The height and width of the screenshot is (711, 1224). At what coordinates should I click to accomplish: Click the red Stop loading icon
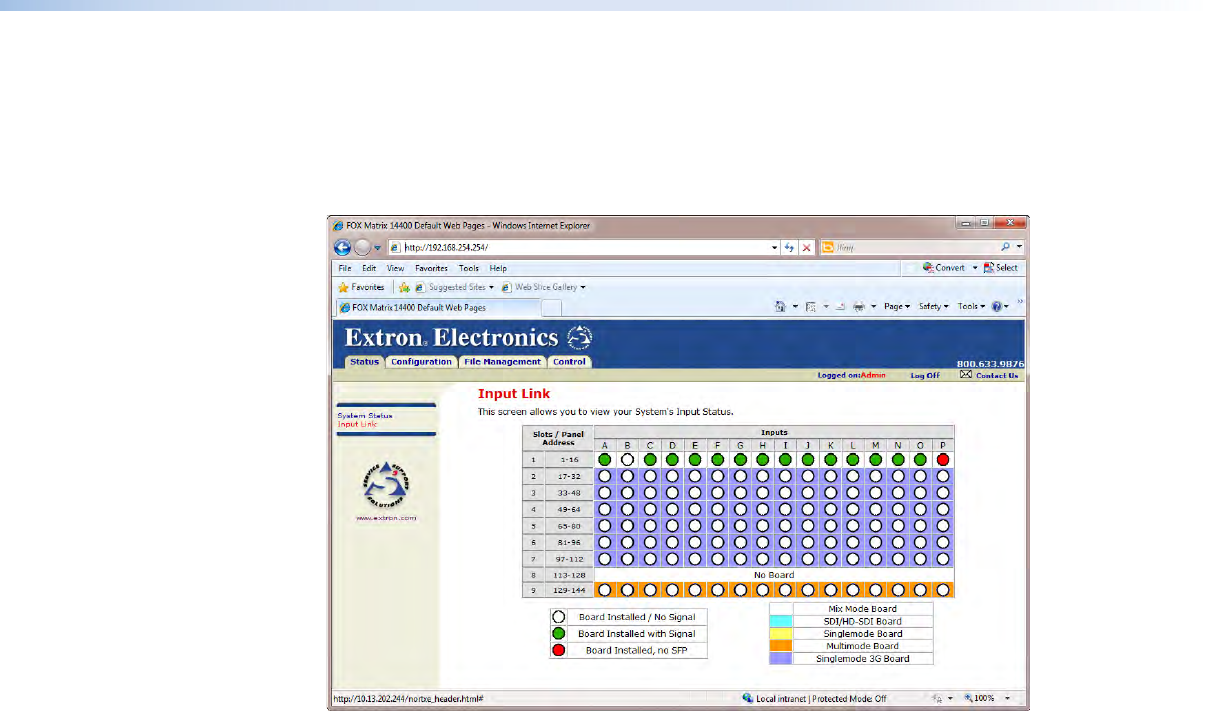(806, 247)
